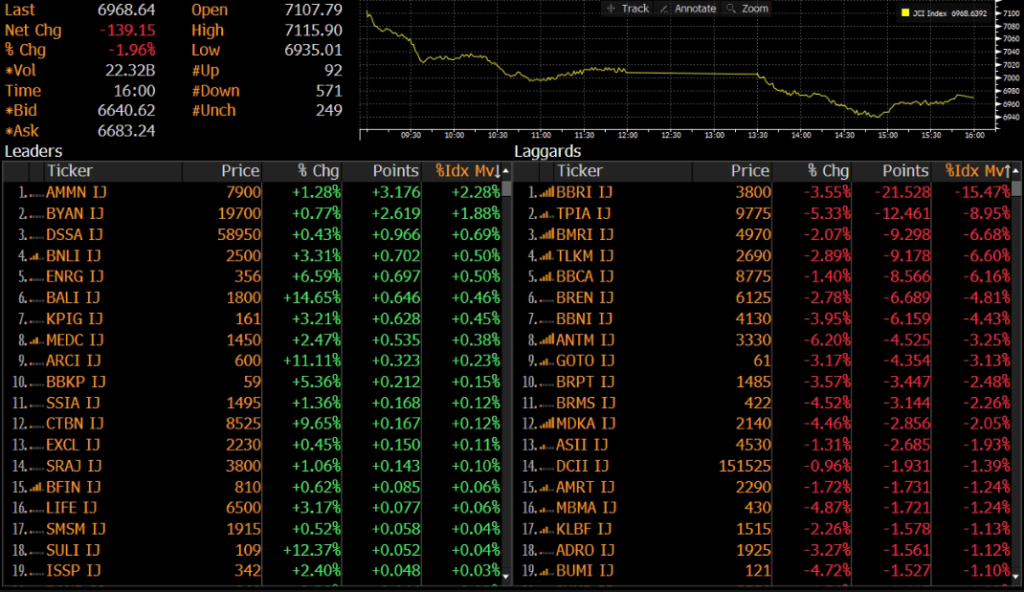This screenshot has width=1024, height=592.
Task: Click volume bar icon beside MEDC IJ
Action: tap(37, 340)
